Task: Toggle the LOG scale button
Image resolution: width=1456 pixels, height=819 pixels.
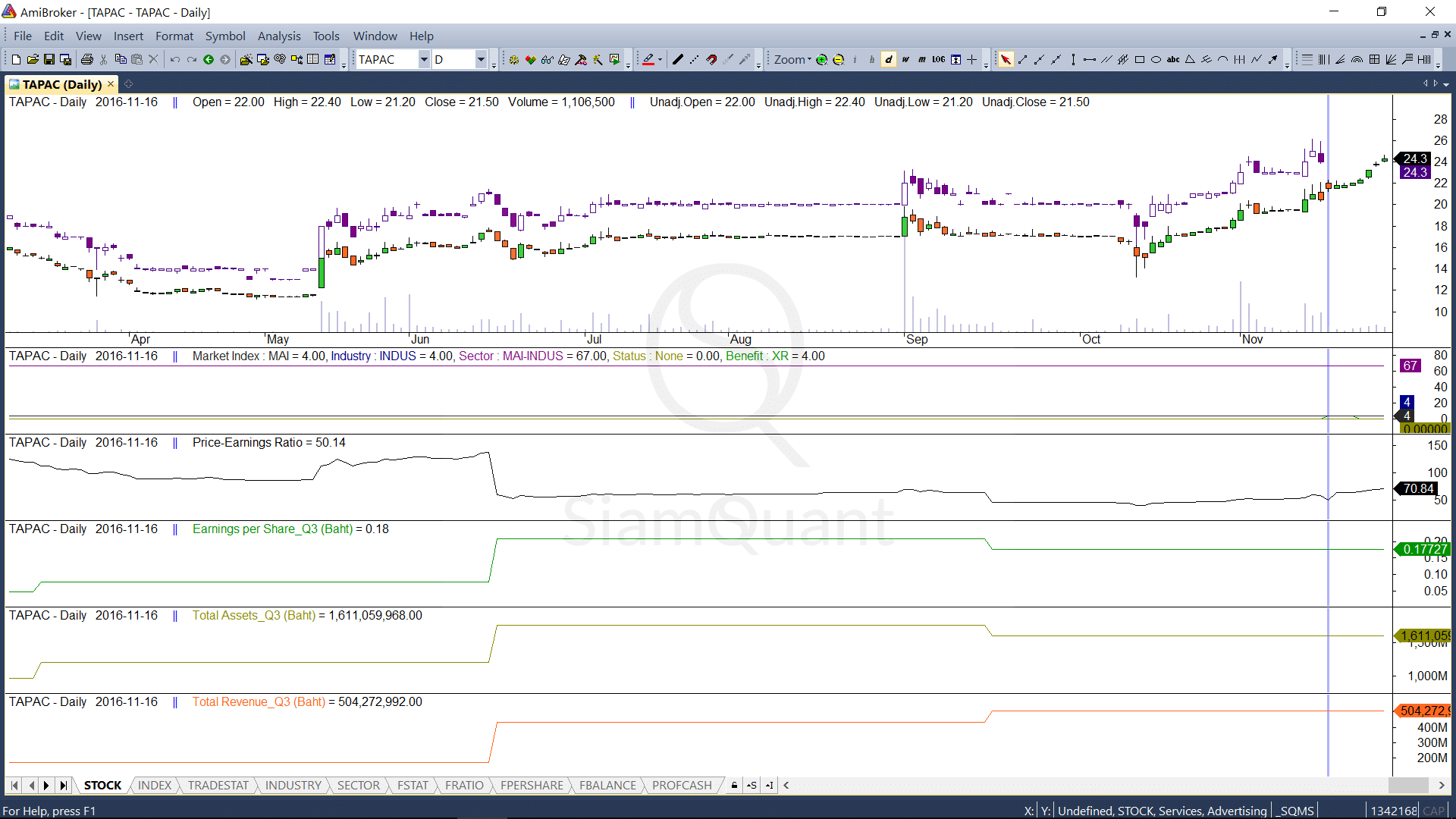Action: pyautogui.click(x=939, y=60)
